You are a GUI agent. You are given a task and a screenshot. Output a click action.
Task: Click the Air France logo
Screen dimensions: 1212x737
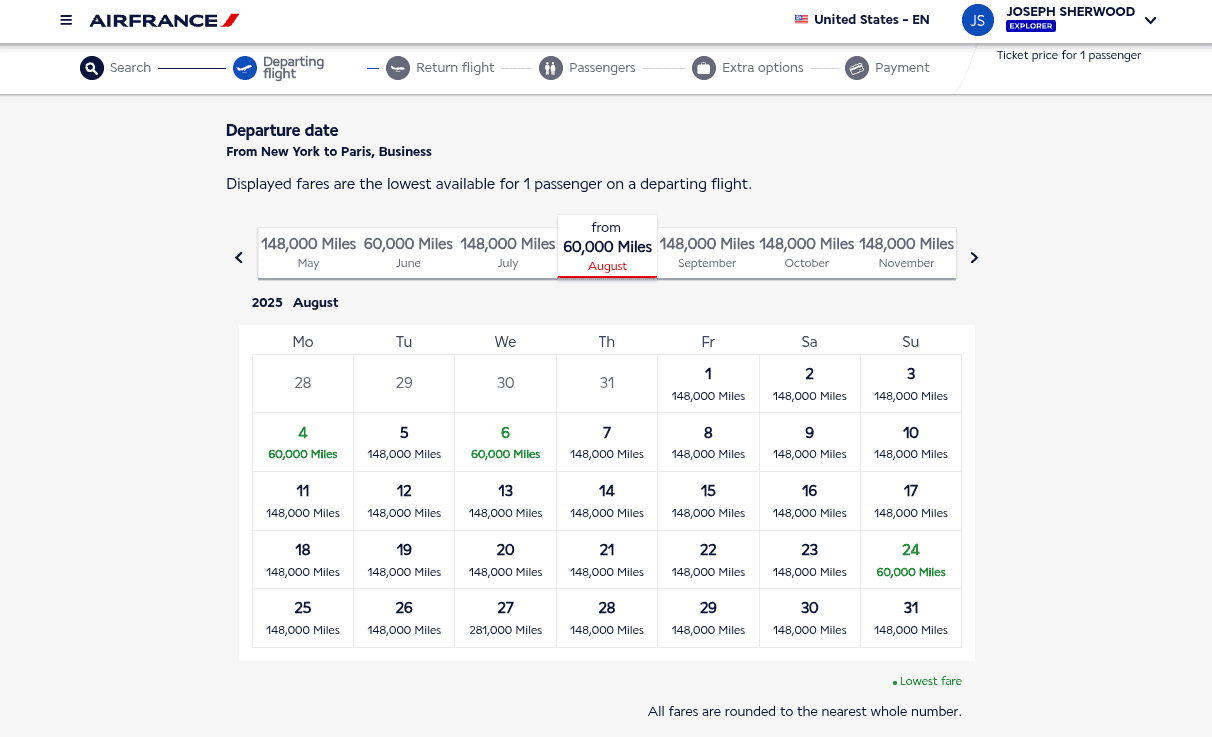tap(164, 19)
